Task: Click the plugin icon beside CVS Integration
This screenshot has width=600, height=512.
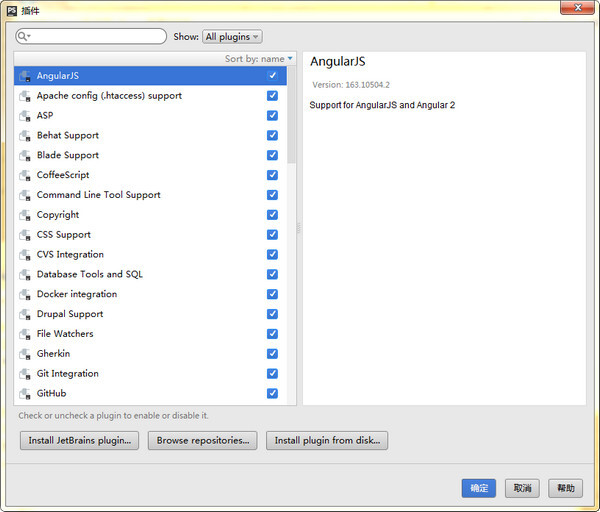Action: pos(25,255)
